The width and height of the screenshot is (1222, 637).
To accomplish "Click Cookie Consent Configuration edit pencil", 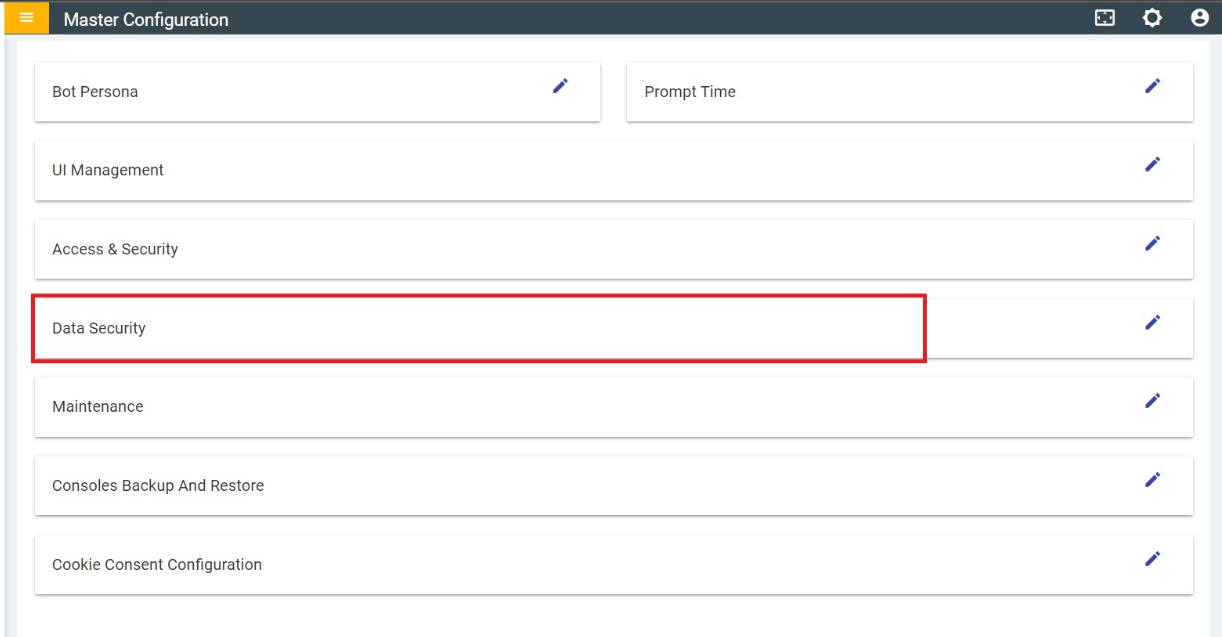I will pos(1153,559).
